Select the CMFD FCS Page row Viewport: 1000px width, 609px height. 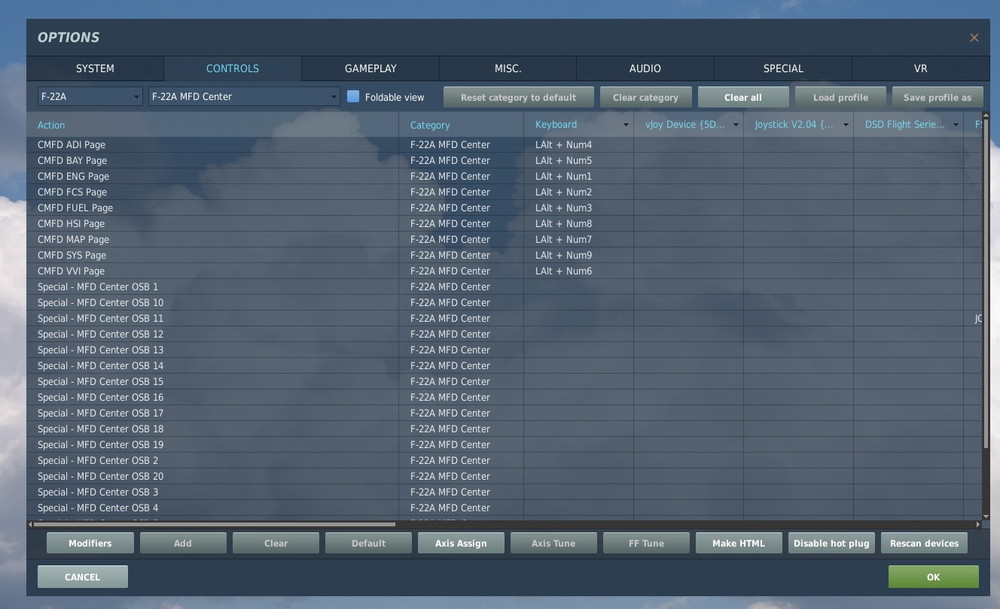tap(504, 192)
